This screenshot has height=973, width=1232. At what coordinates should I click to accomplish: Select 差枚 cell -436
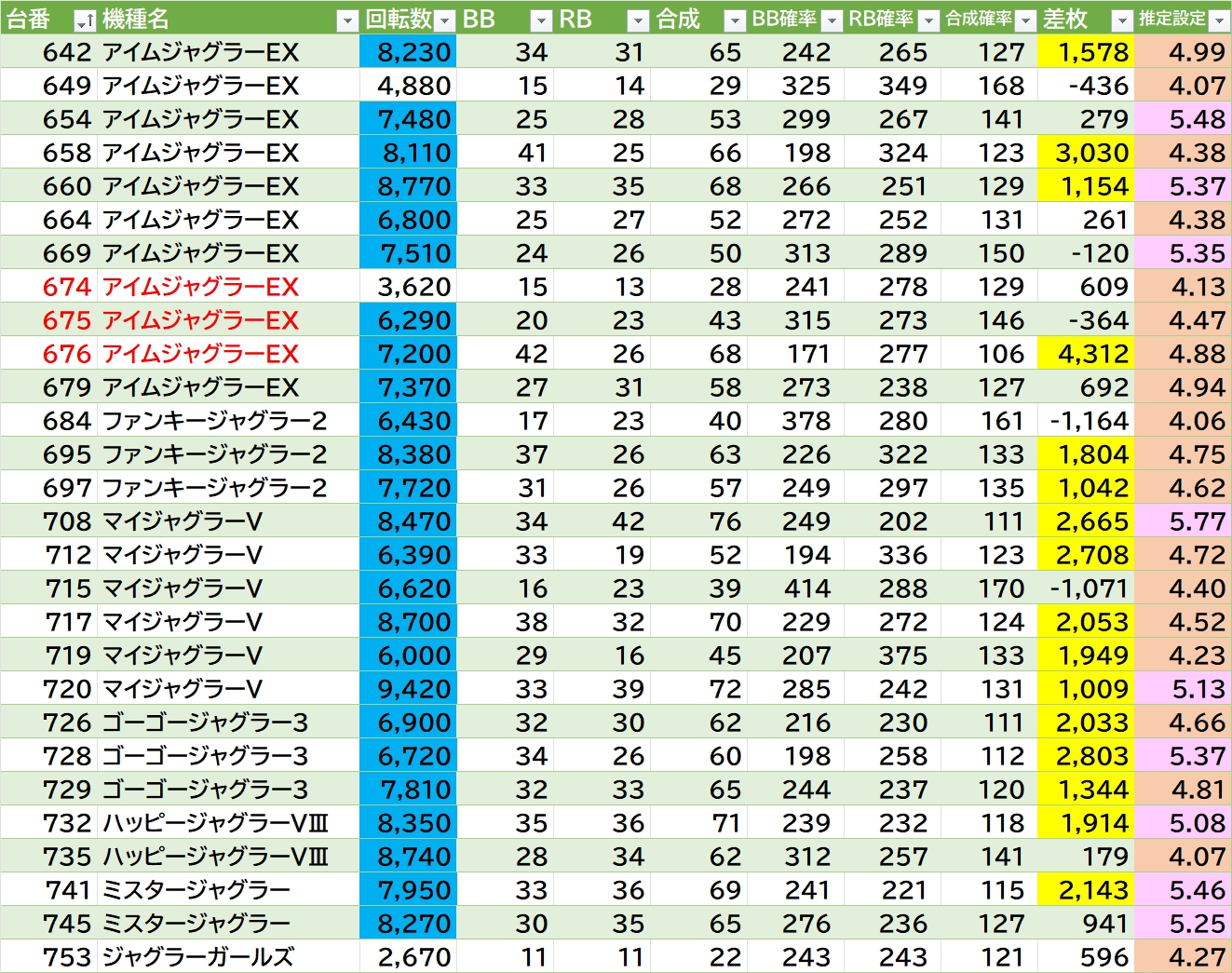1086,86
